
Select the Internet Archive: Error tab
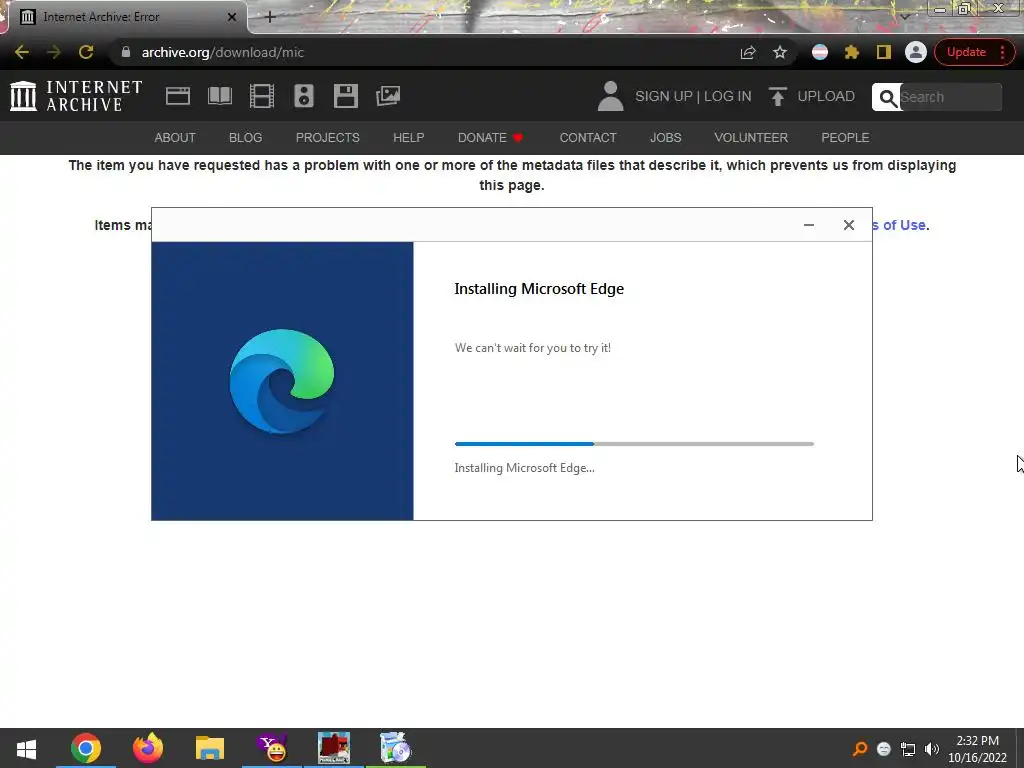click(127, 17)
